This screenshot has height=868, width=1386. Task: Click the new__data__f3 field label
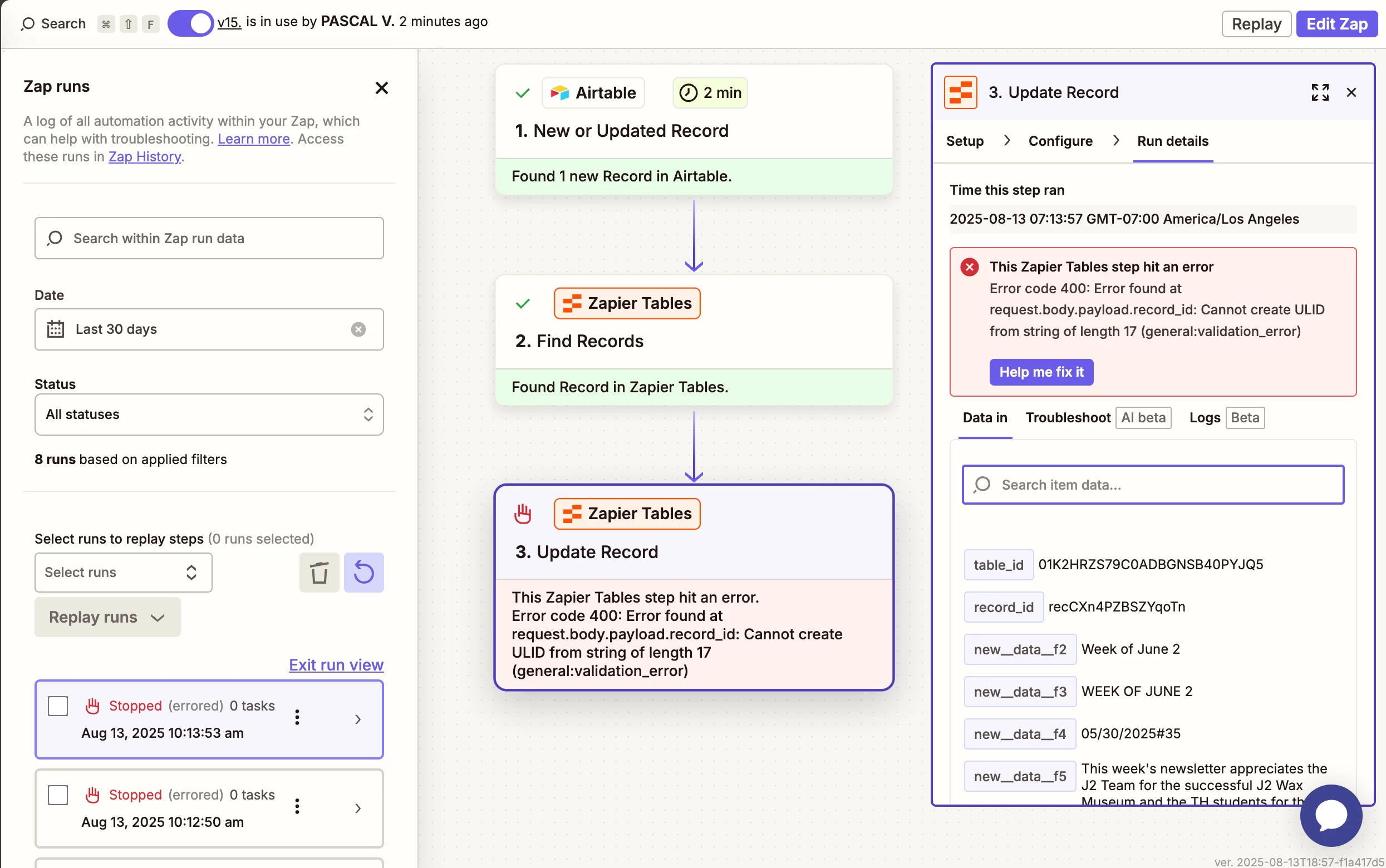point(1020,692)
